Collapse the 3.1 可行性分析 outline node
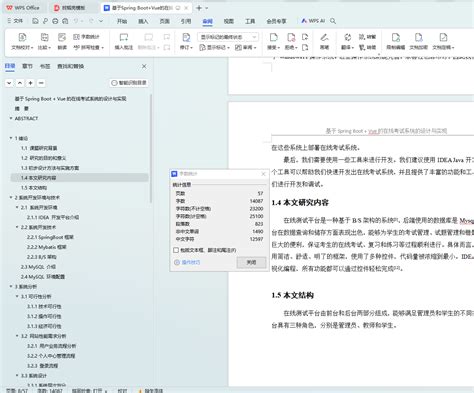Viewport: 474px width, 393px height. tap(17, 296)
